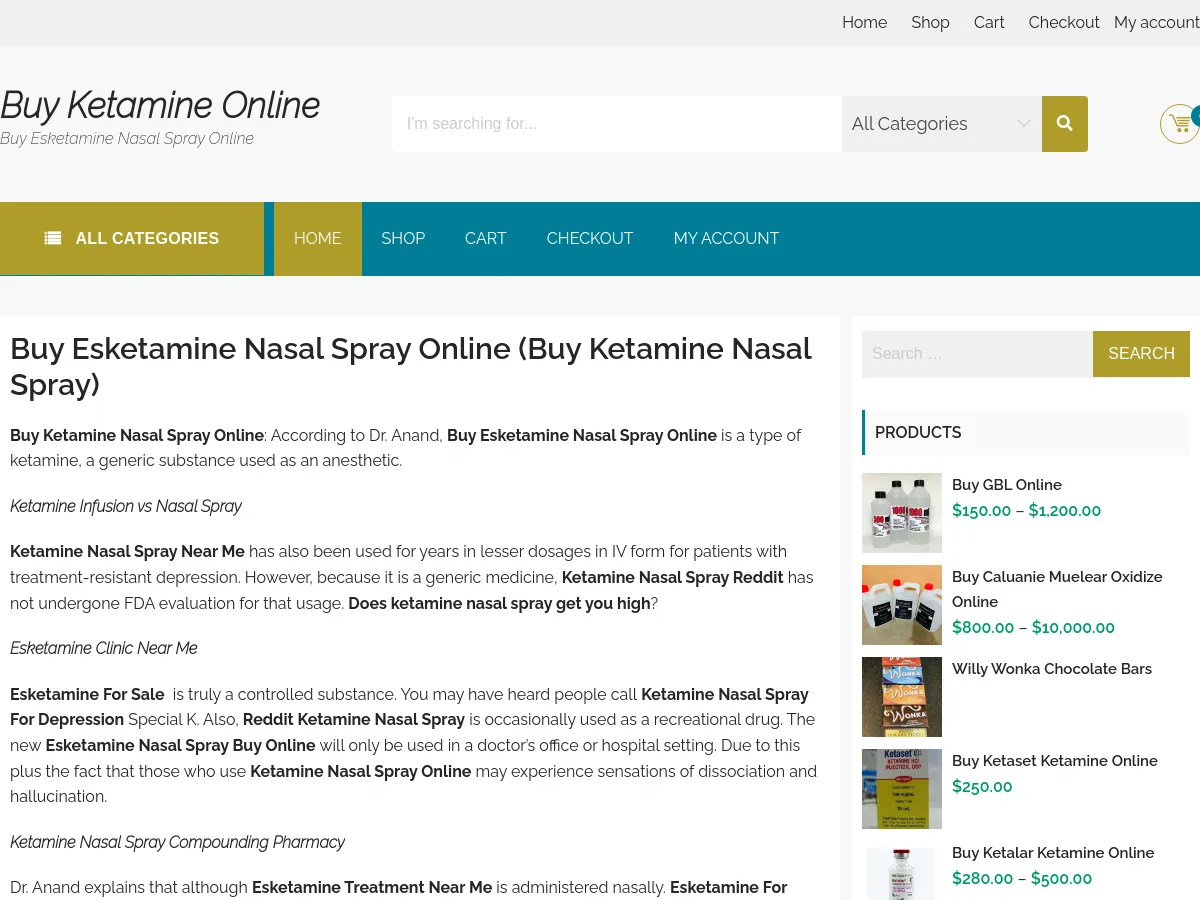
Task: Click the Ketalar product thumbnail image
Action: [x=901, y=874]
